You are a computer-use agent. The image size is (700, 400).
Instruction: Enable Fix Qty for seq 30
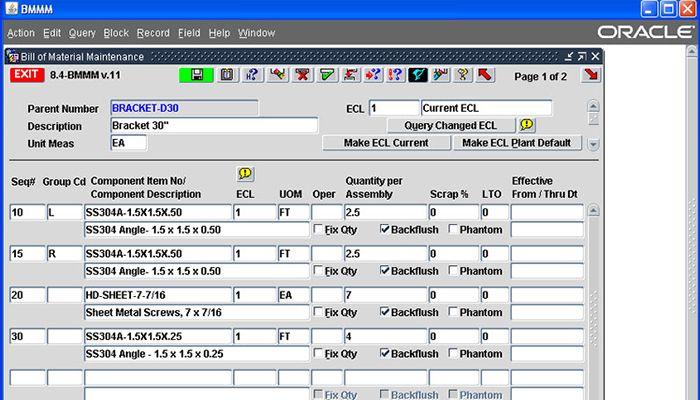(318, 353)
